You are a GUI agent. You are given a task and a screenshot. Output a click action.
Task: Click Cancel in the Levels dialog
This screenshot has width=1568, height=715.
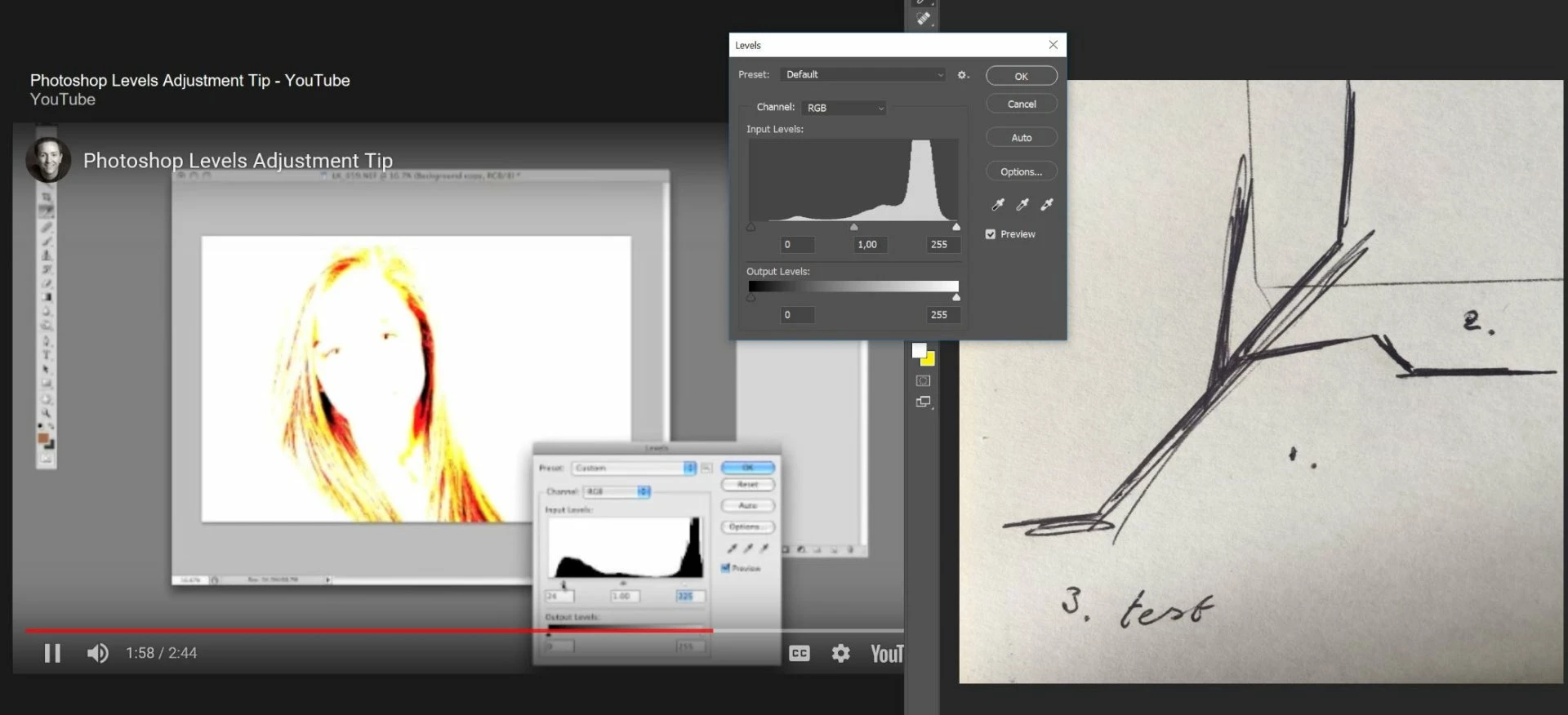[x=1022, y=104]
